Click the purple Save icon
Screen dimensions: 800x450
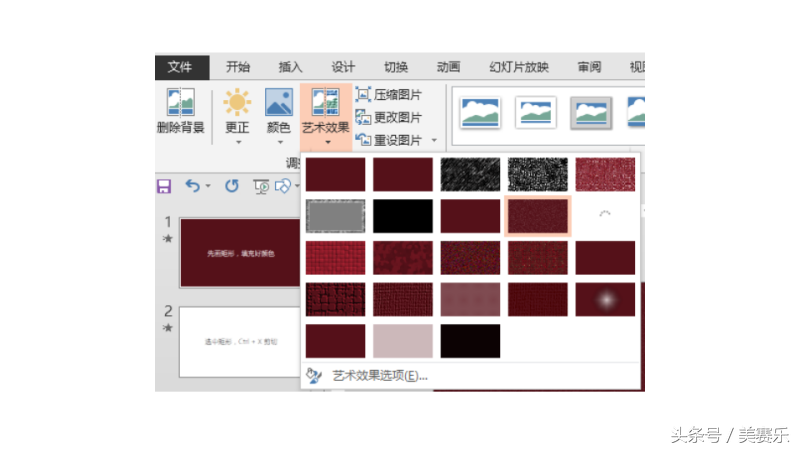click(164, 186)
